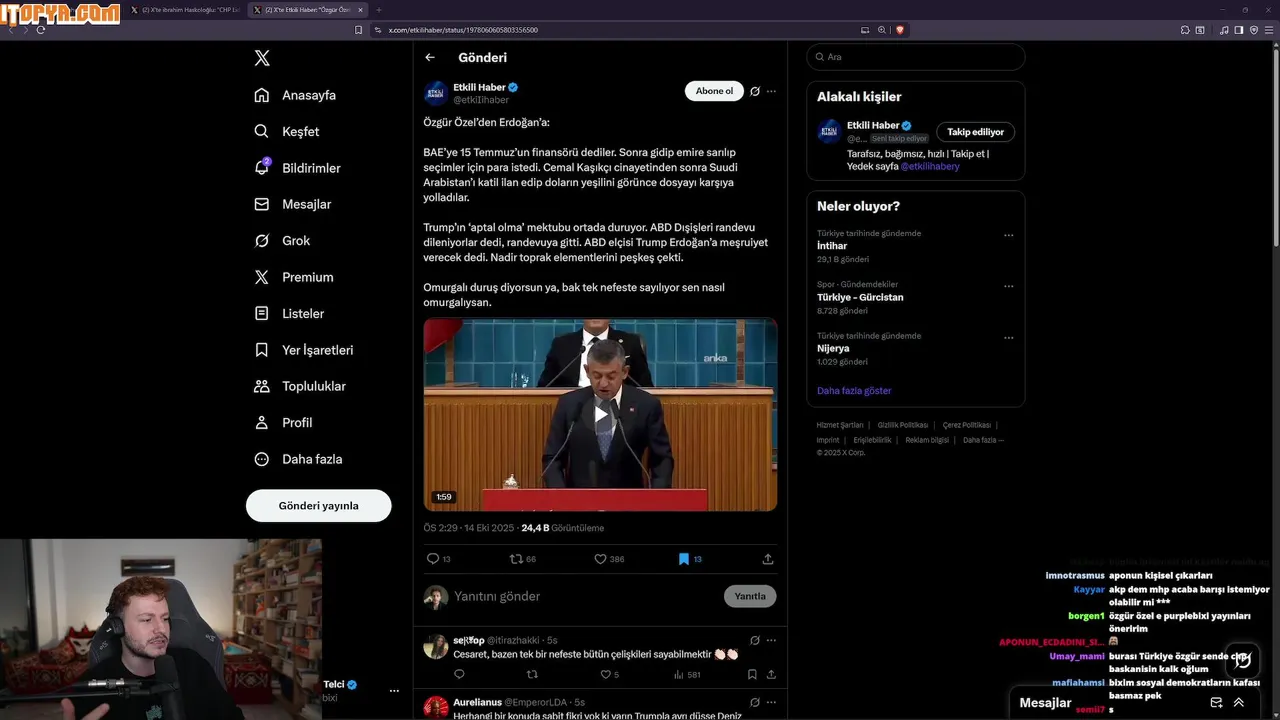
Task: Expand the Daha fazla footer menu
Action: click(x=983, y=440)
